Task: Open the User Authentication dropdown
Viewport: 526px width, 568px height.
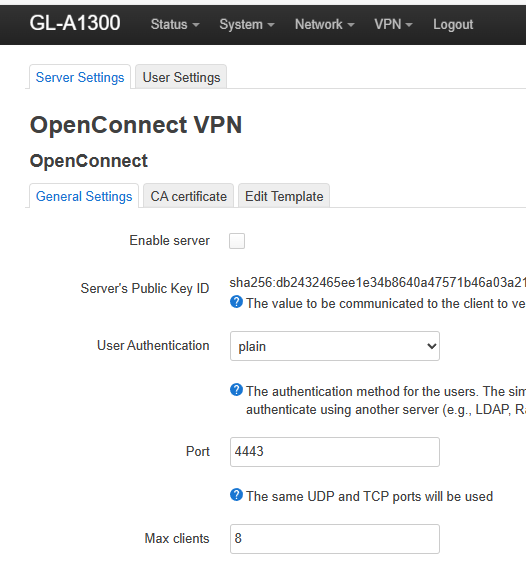Action: coord(335,346)
